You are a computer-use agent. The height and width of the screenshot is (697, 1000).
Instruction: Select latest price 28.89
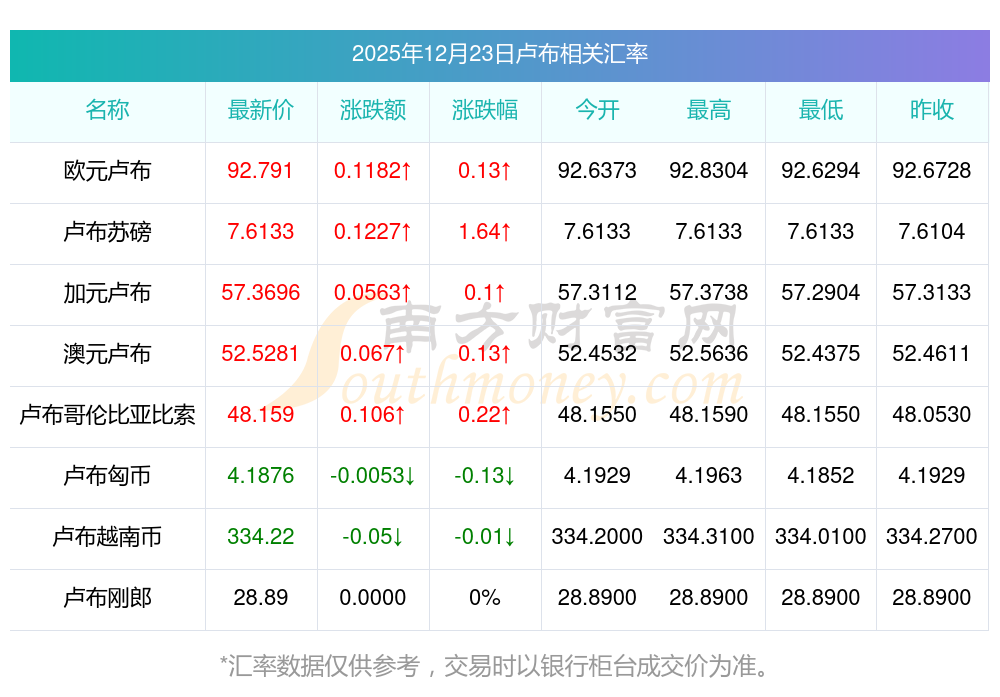pos(260,598)
